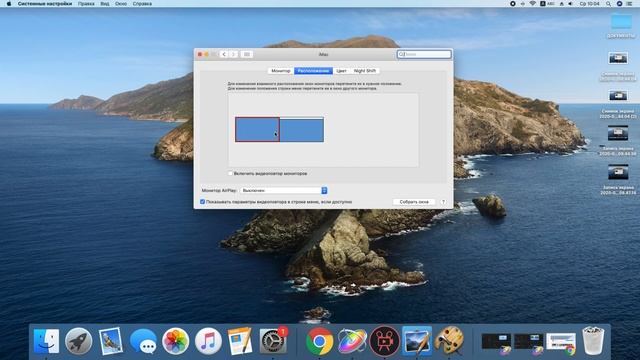Open Music in the Dock
This screenshot has height=360, width=640.
click(208, 341)
